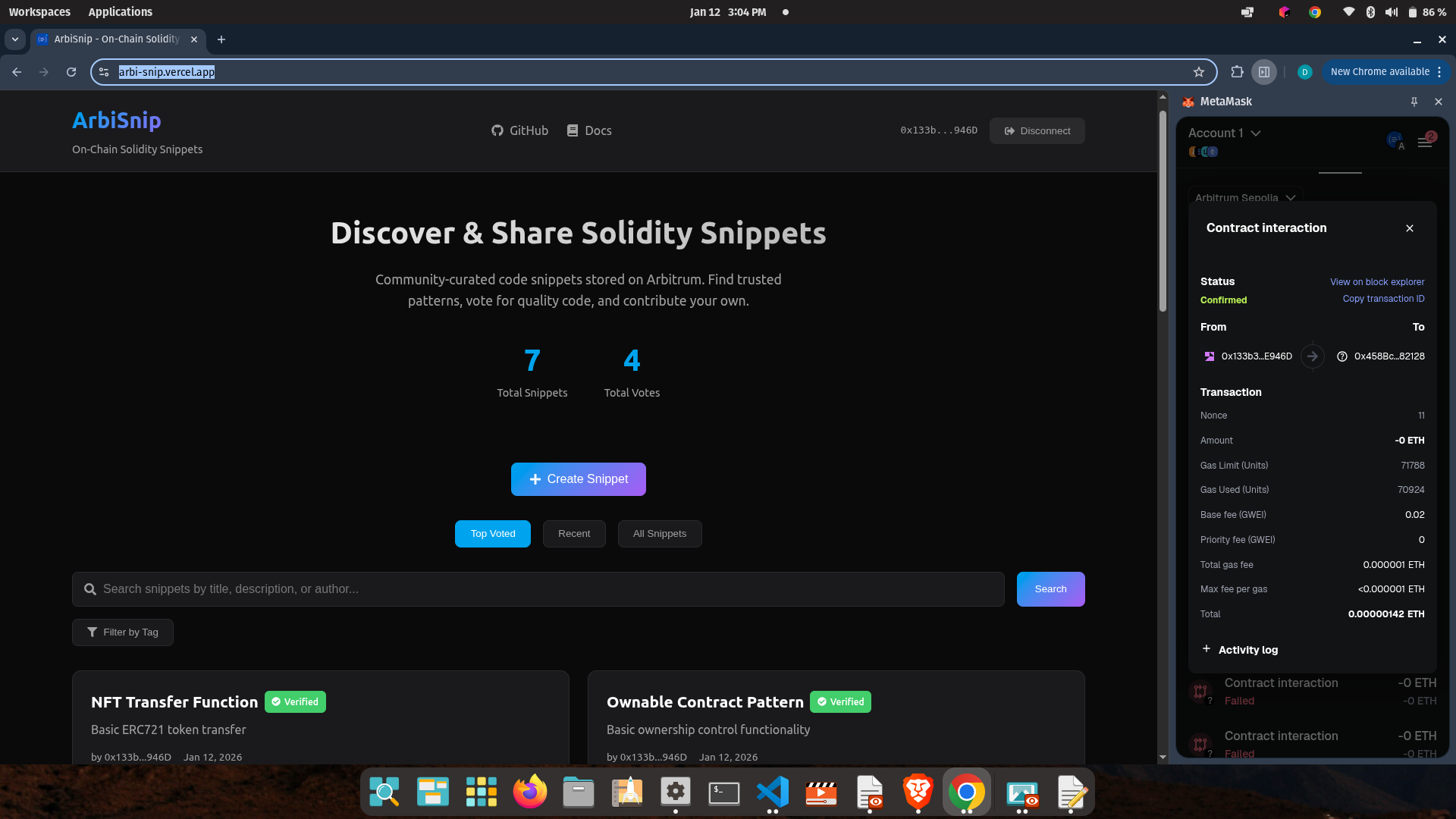Select the All Snippets tab
Screen dimensions: 1456x819
click(660, 534)
